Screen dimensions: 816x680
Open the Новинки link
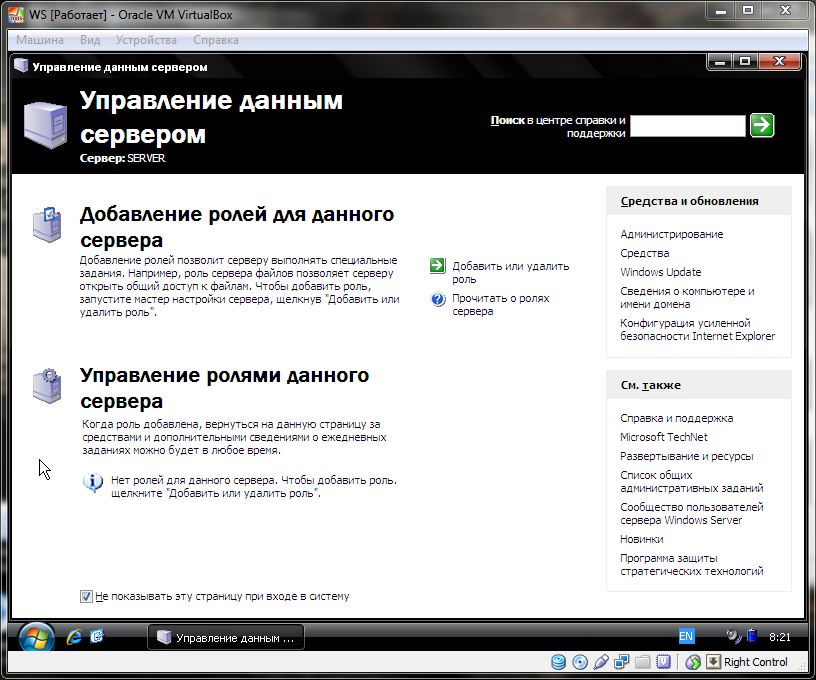[642, 539]
